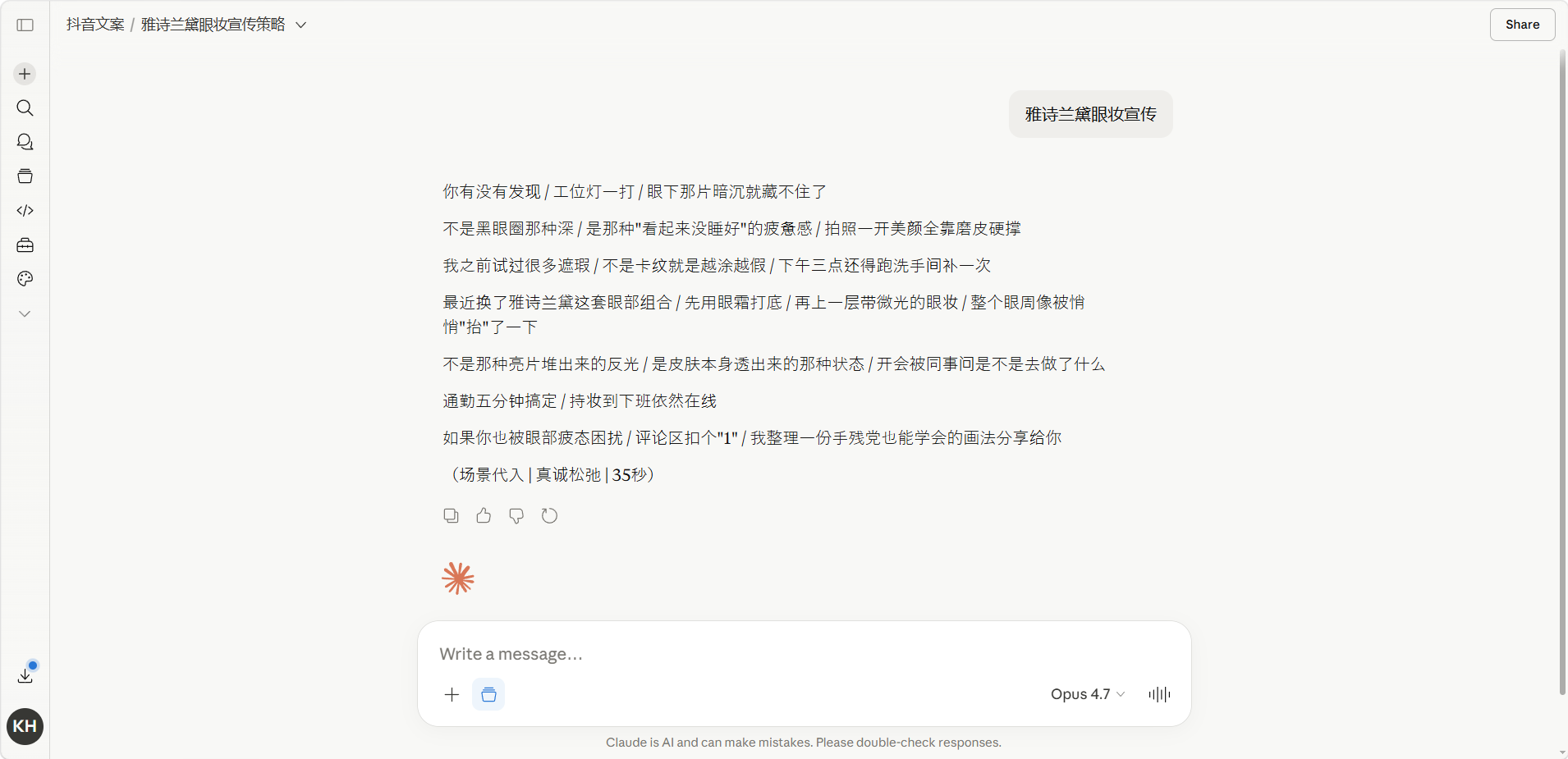
Task: Give thumbs down to the response
Action: pos(516,515)
